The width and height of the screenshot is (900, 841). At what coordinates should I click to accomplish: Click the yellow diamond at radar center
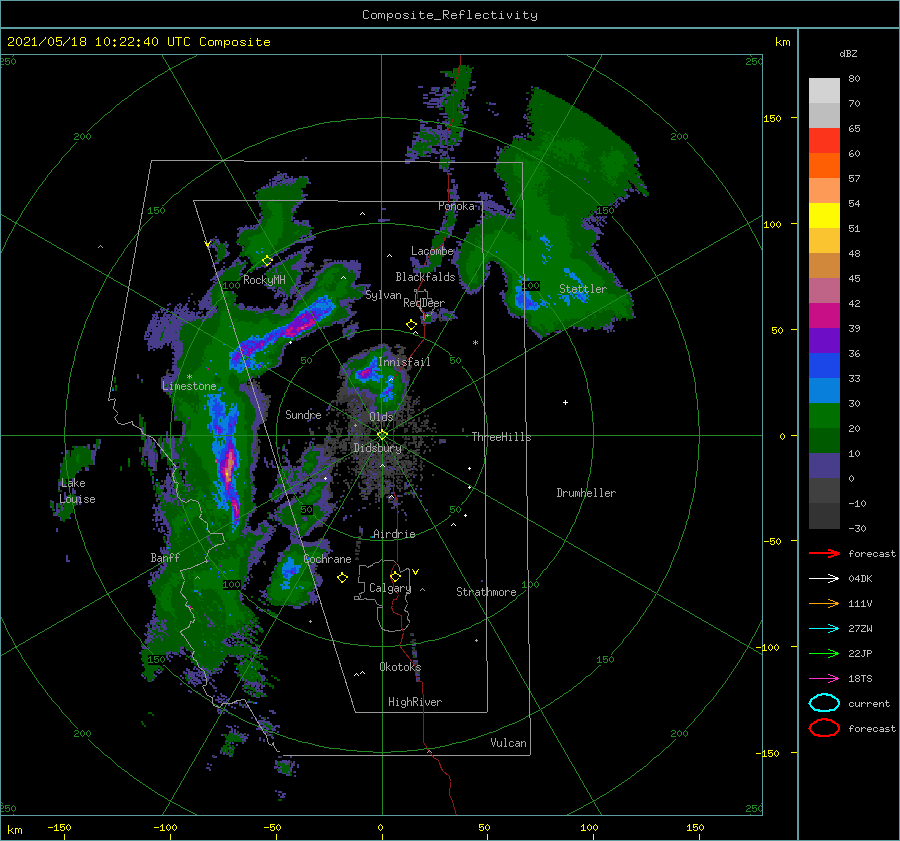point(382,435)
